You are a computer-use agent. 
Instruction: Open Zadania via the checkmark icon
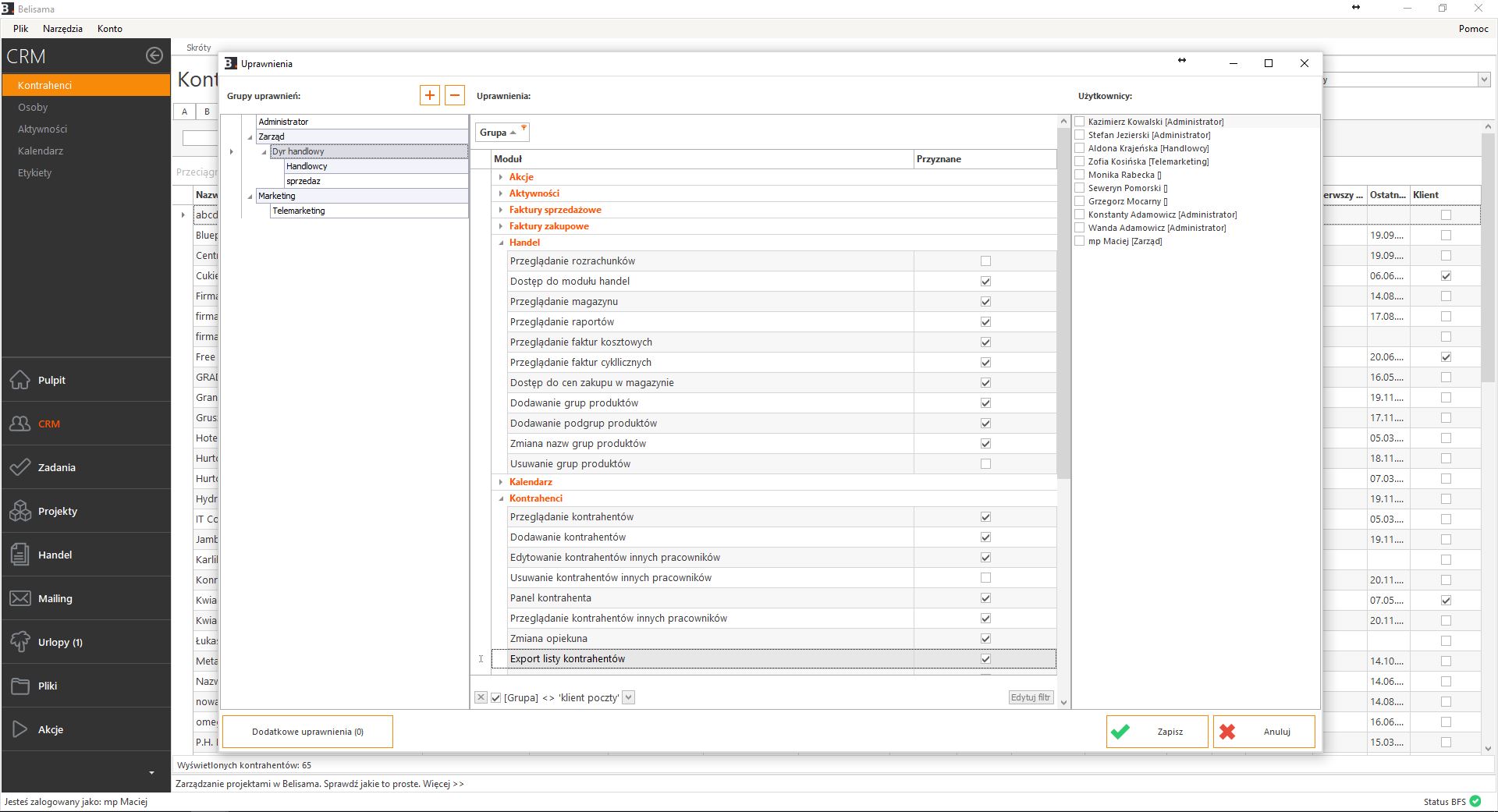coord(20,467)
